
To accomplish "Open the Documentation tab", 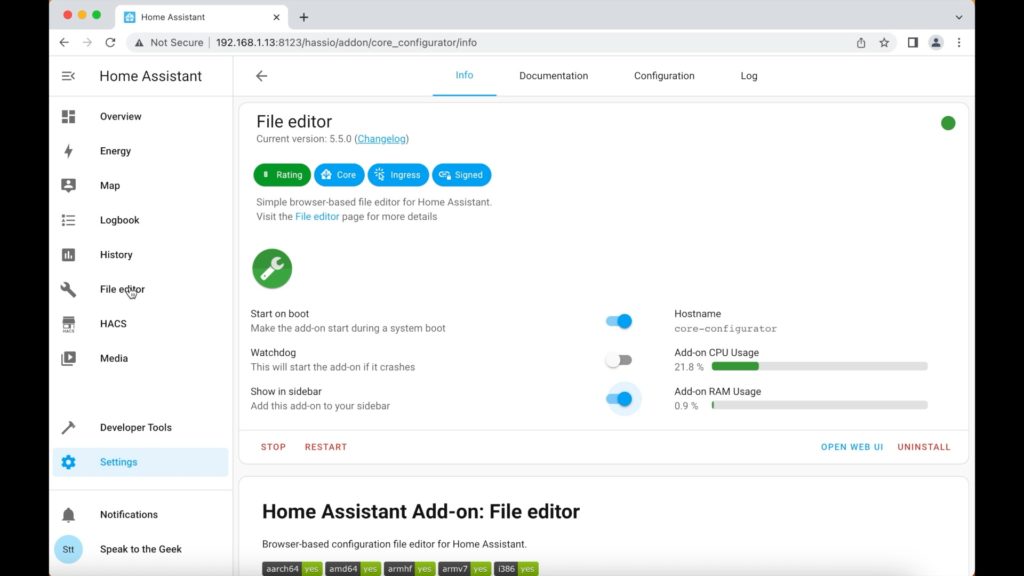I will click(x=554, y=76).
